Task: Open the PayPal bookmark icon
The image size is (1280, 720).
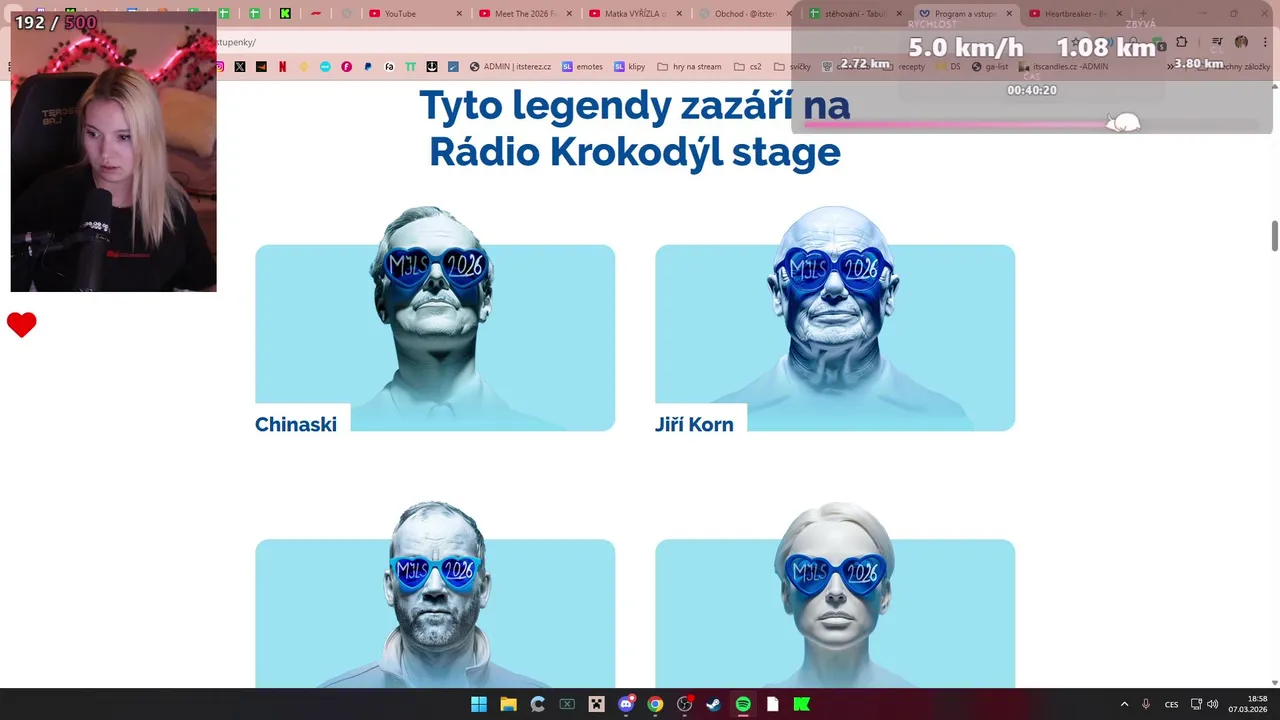Action: [x=368, y=67]
